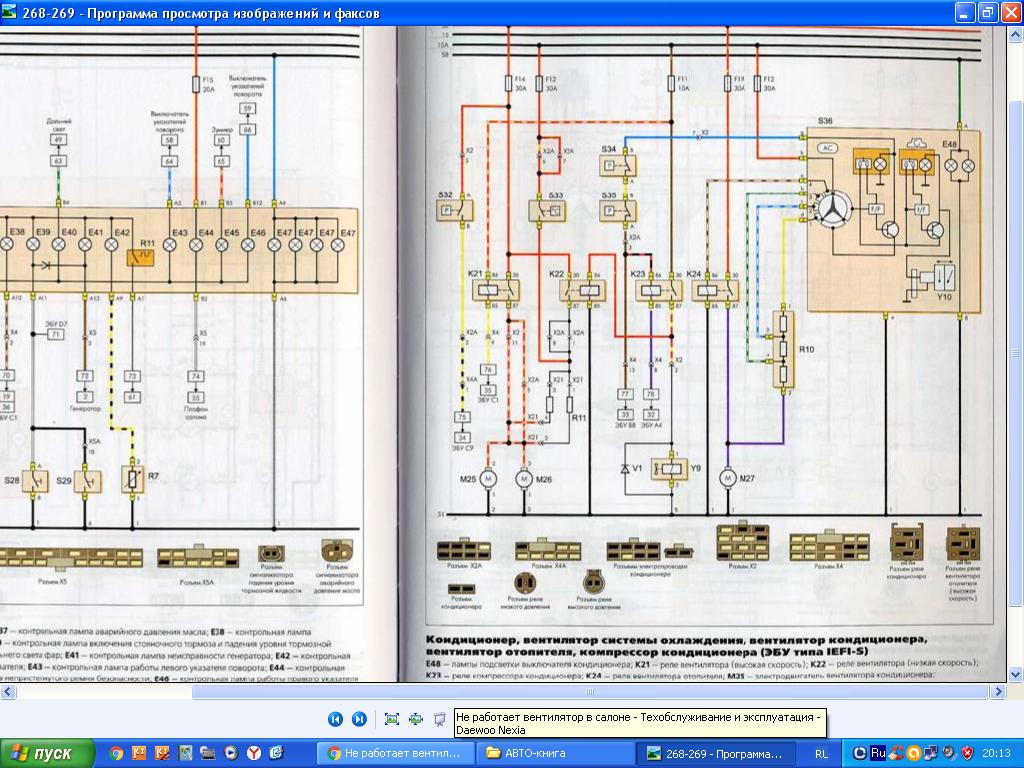This screenshot has width=1024, height=768.
Task: Click the system clock showing 20:13
Action: (x=998, y=753)
